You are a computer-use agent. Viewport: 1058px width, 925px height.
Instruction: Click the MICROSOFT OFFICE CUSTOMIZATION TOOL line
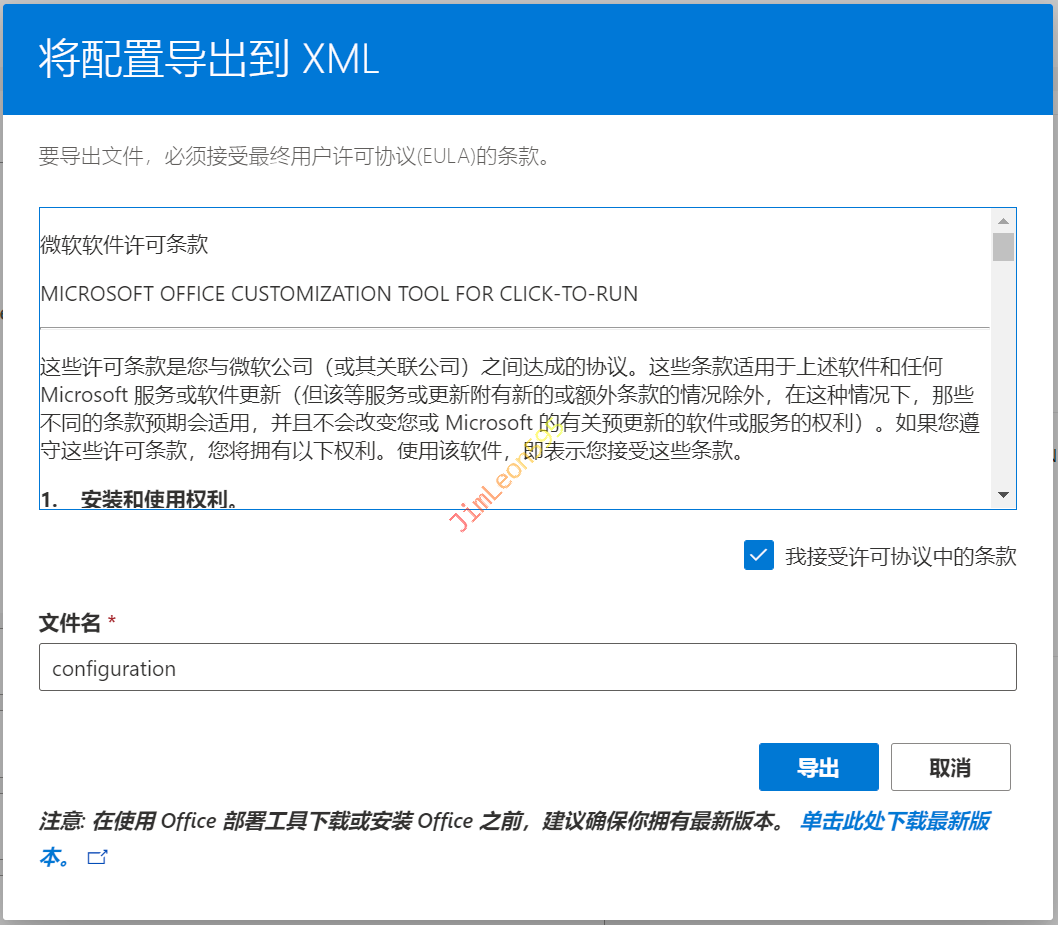tap(339, 294)
